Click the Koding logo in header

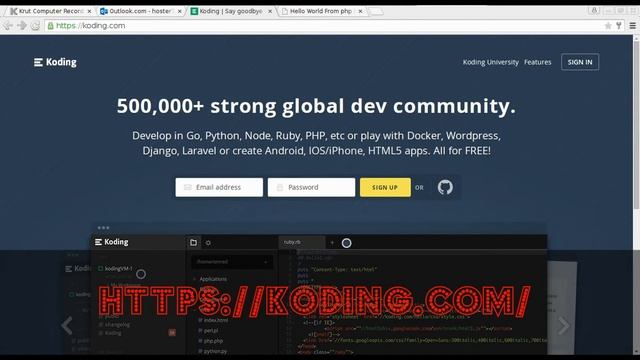pyautogui.click(x=56, y=62)
